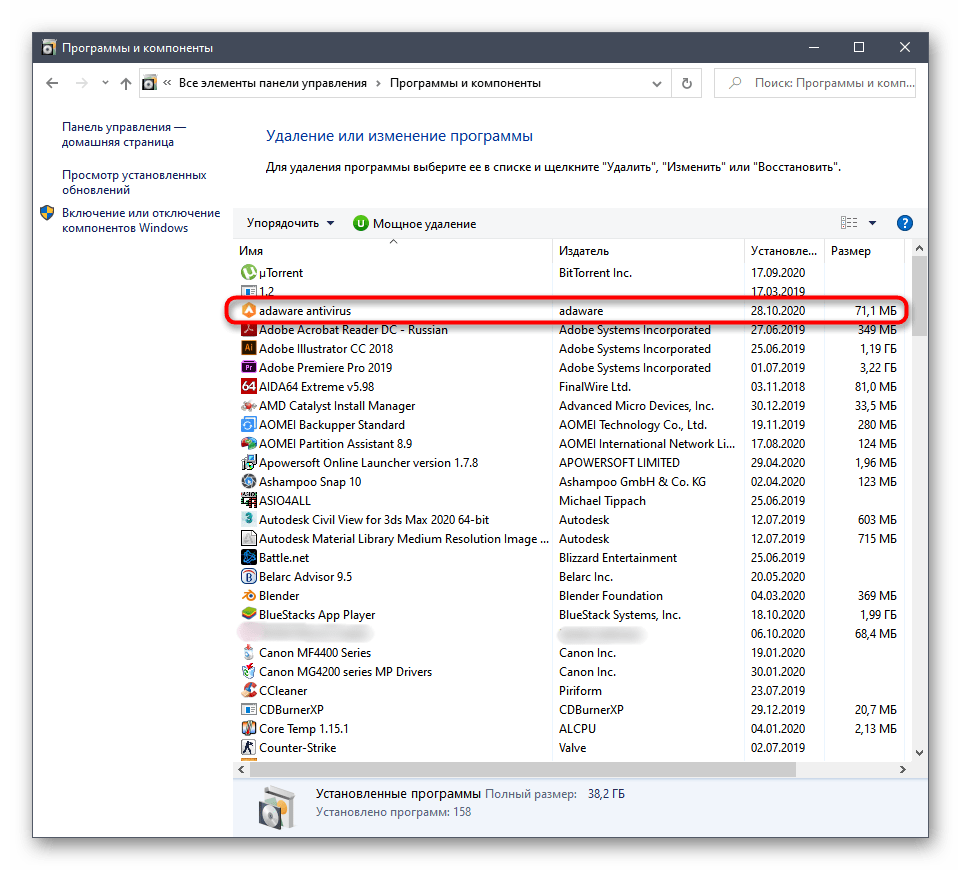Change view using the list view icon
The width and height of the screenshot is (961, 870).
tap(849, 222)
